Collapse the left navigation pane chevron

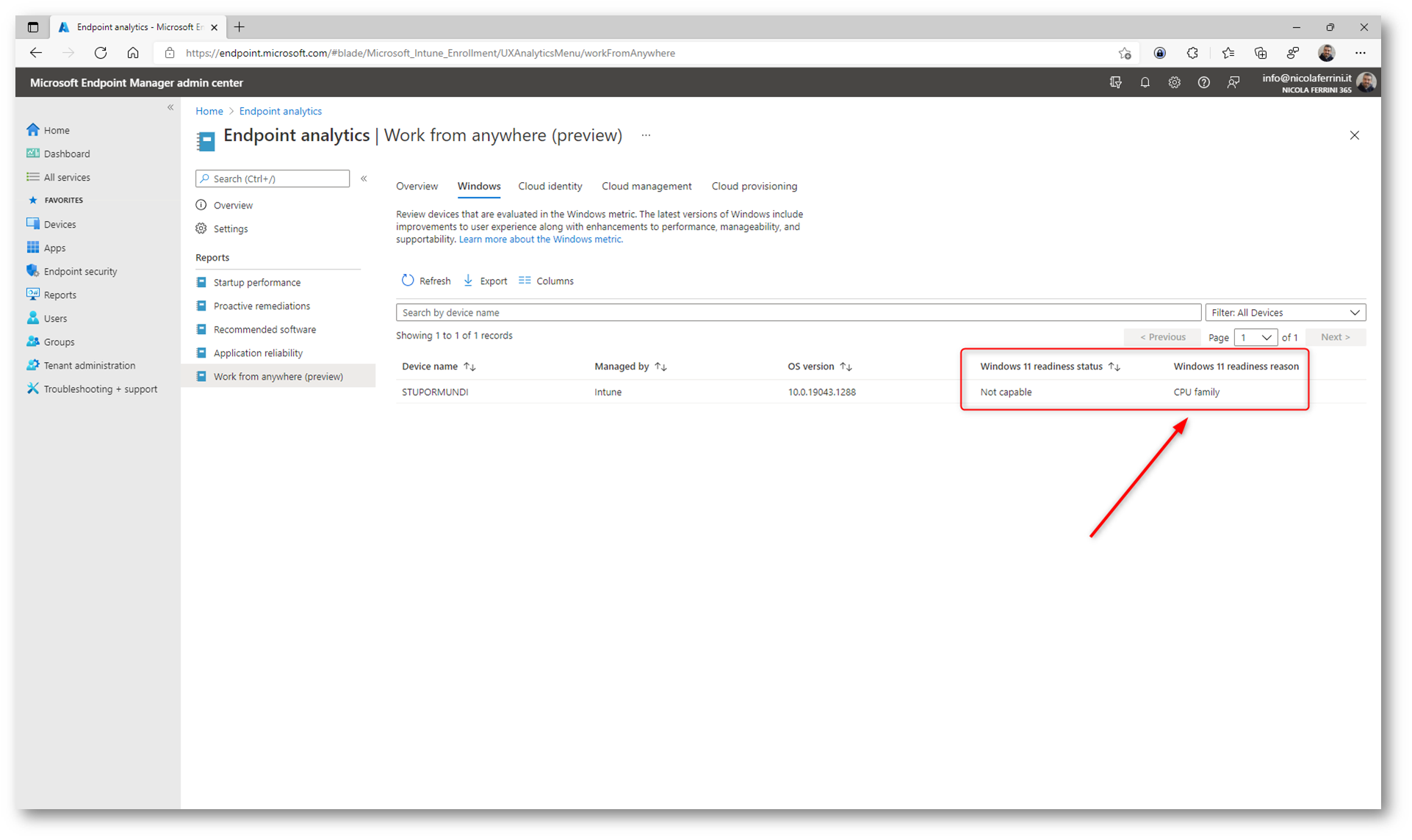click(x=170, y=107)
